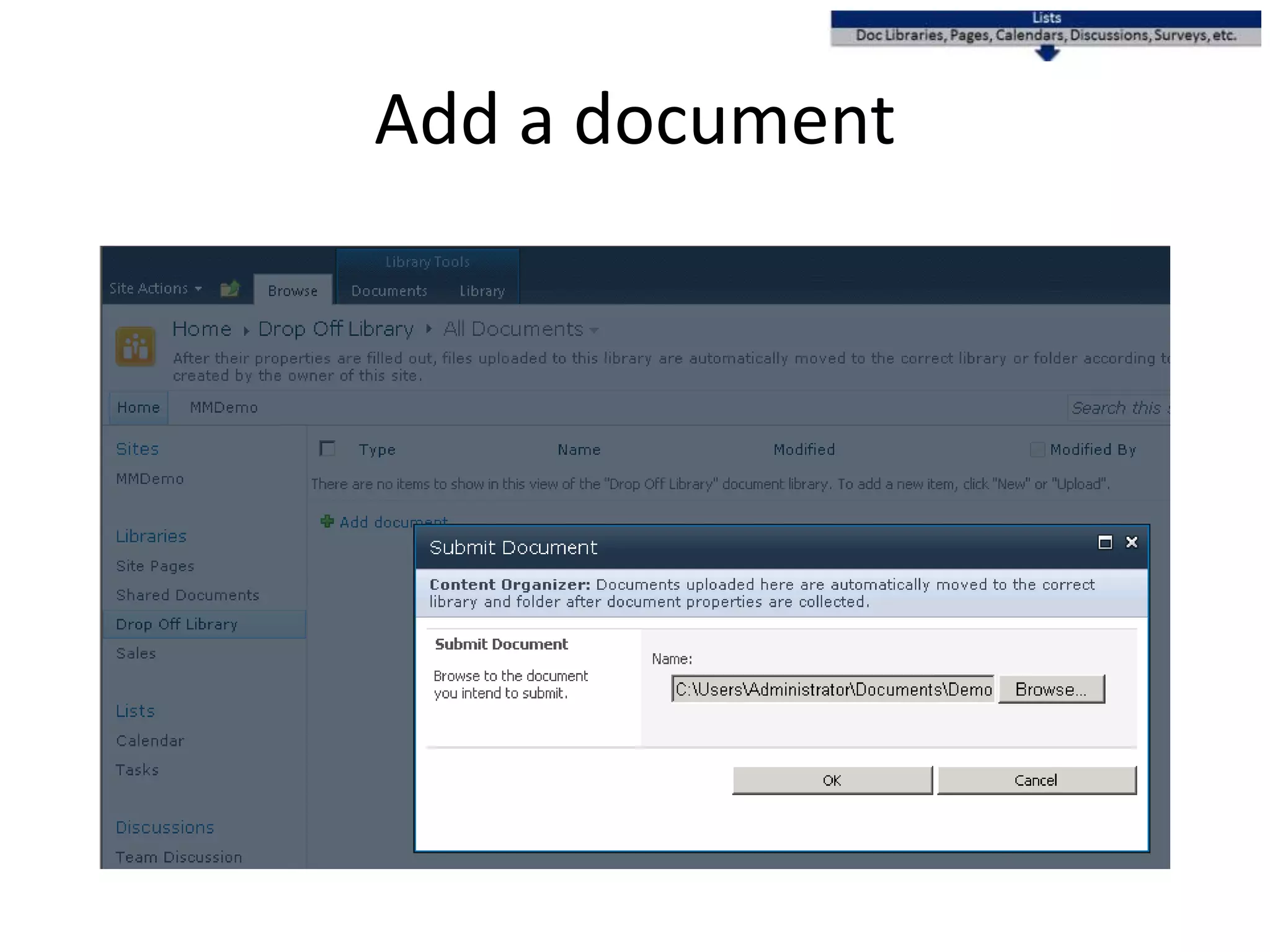
Task: Close the Submit Document dialog
Action: 1132,542
